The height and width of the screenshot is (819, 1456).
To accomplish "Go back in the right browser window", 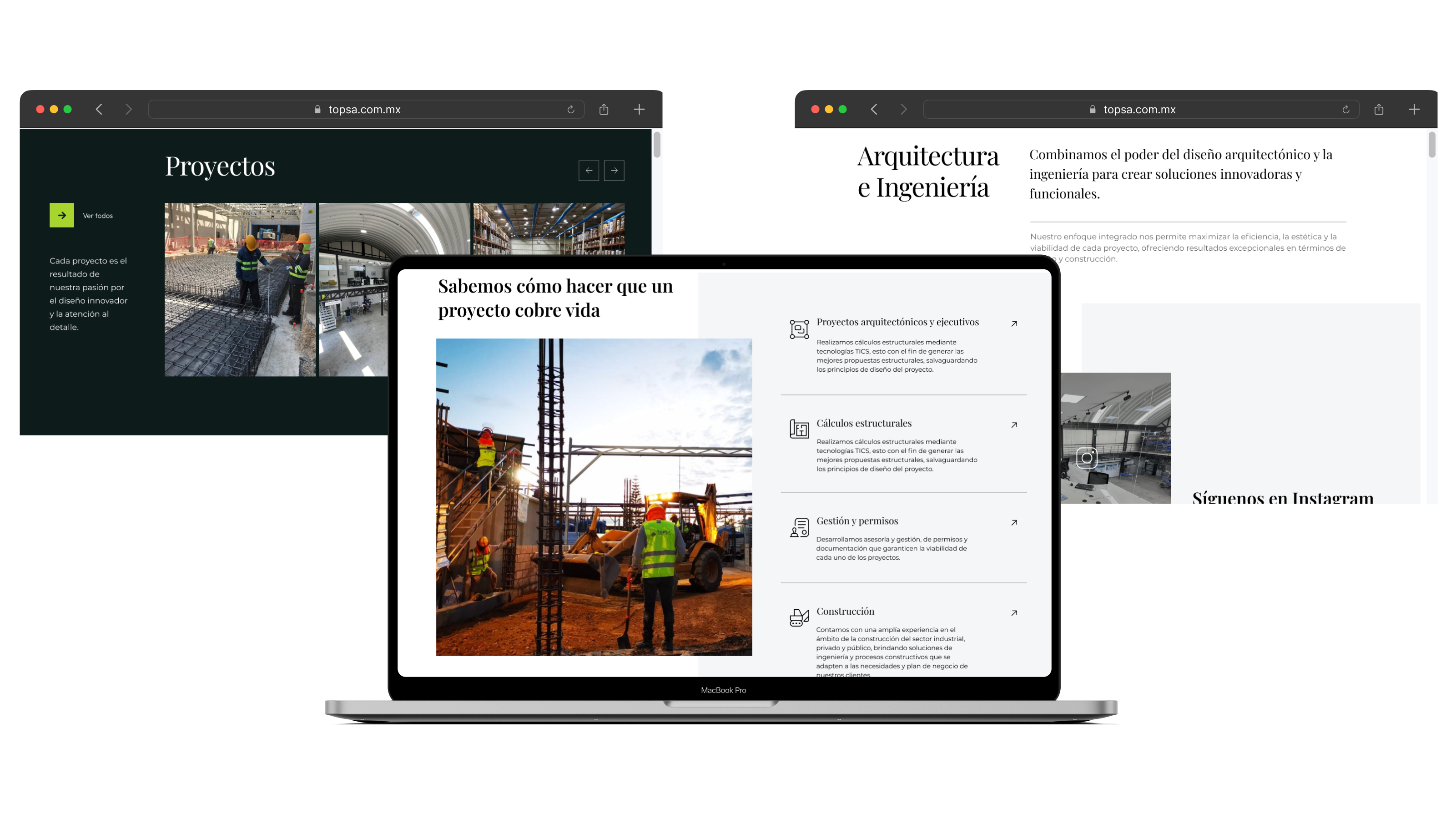I will point(874,110).
